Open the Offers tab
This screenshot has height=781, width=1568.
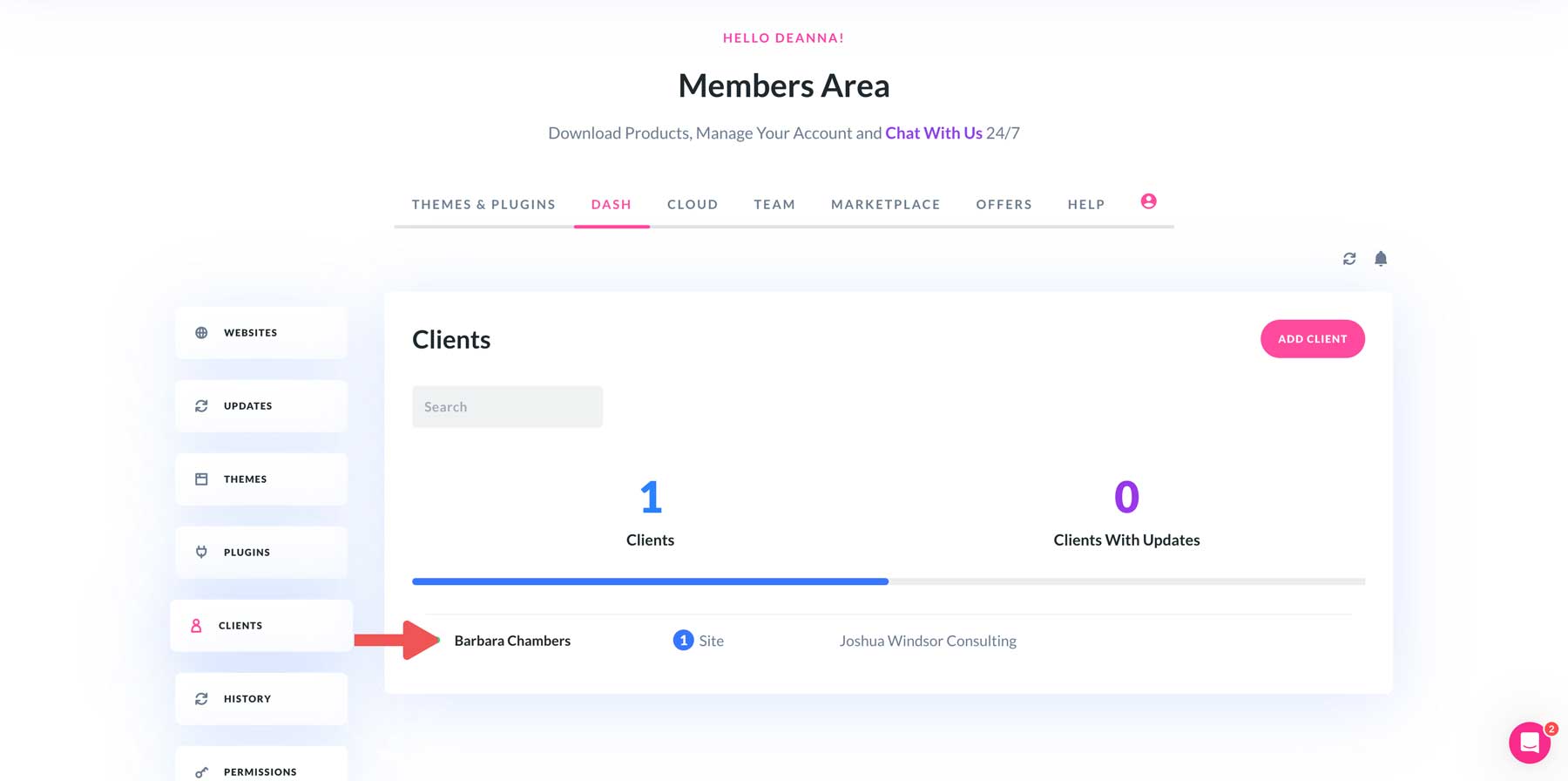tap(1004, 204)
